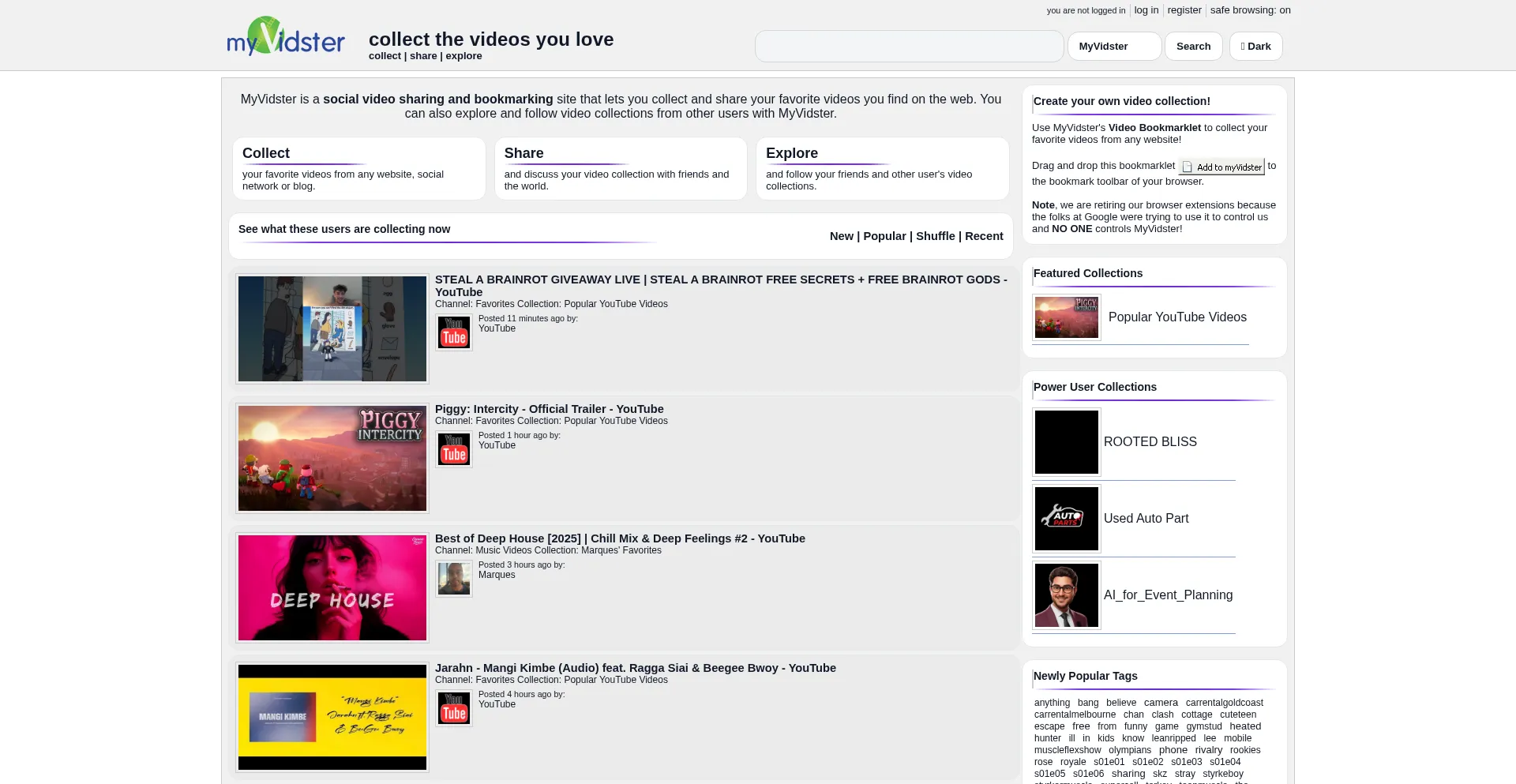Toggle safe browsing setting
1516x784 pixels.
click(x=1250, y=10)
